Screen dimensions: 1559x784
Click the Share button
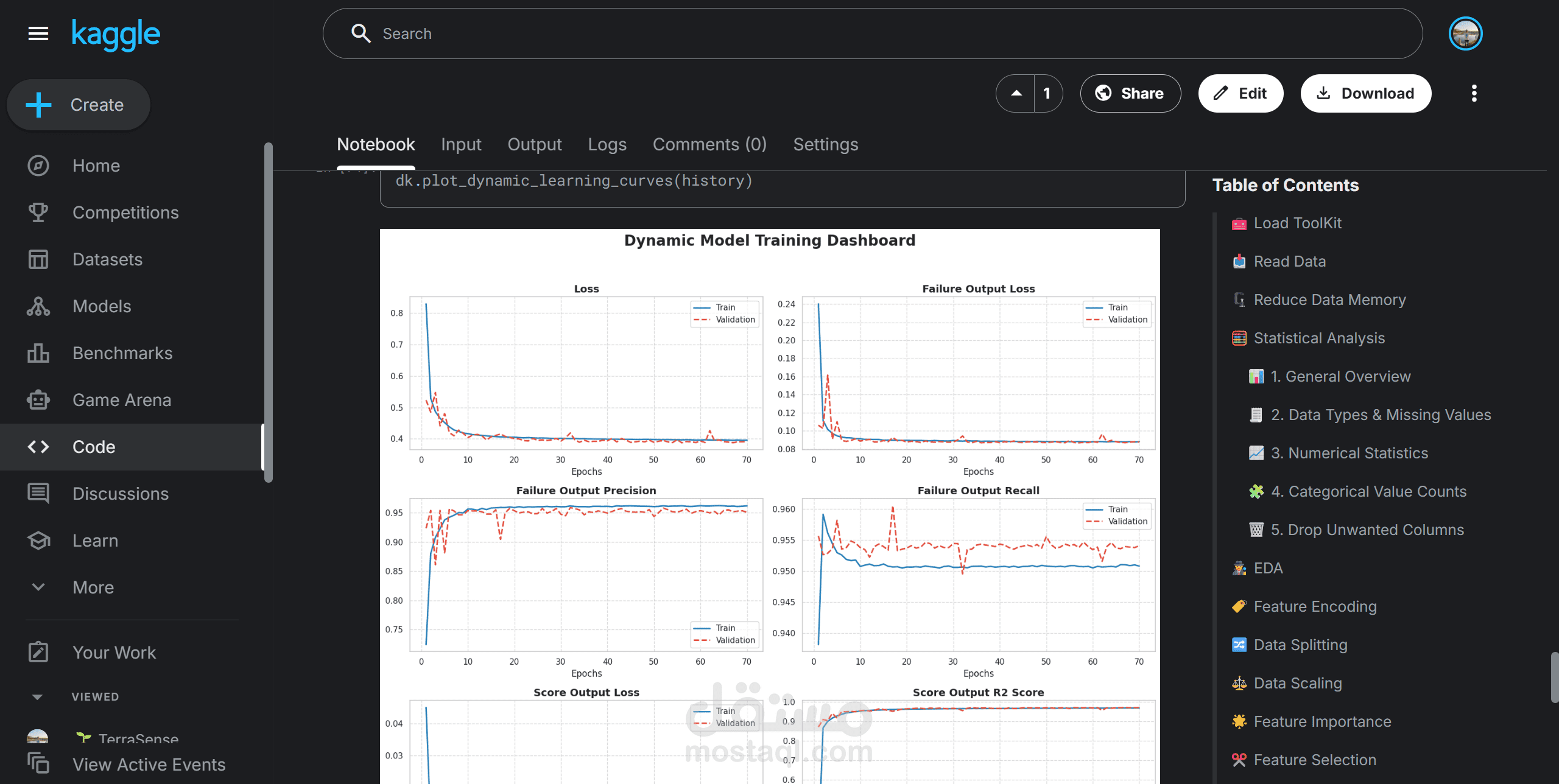click(1130, 93)
